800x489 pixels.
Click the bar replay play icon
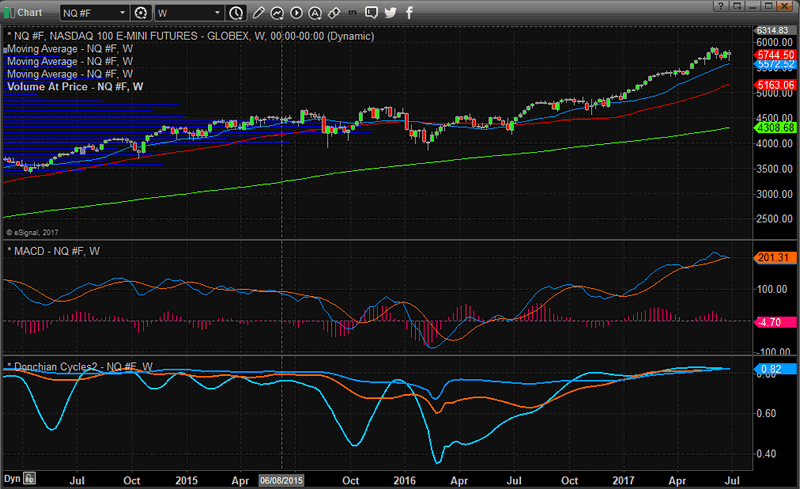point(295,13)
